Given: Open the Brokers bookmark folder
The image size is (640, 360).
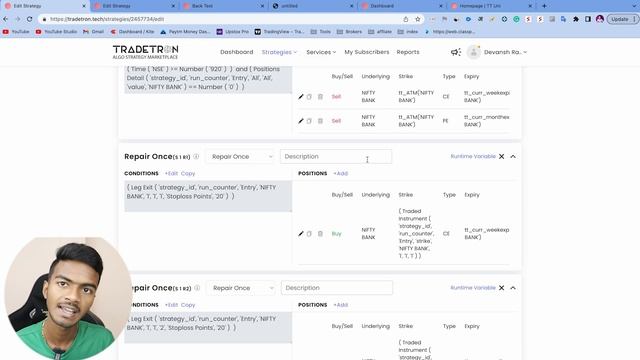Looking at the screenshot, I should 349,31.
